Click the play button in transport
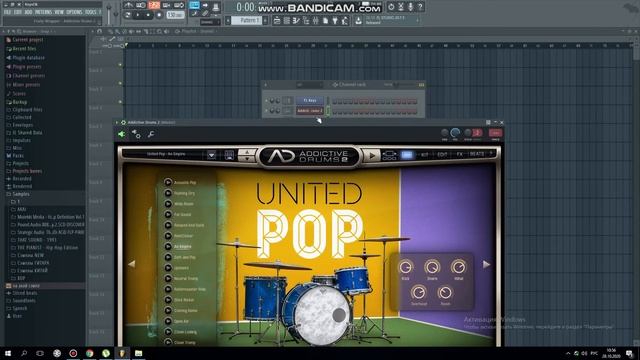640x360 pixels. (138, 15)
